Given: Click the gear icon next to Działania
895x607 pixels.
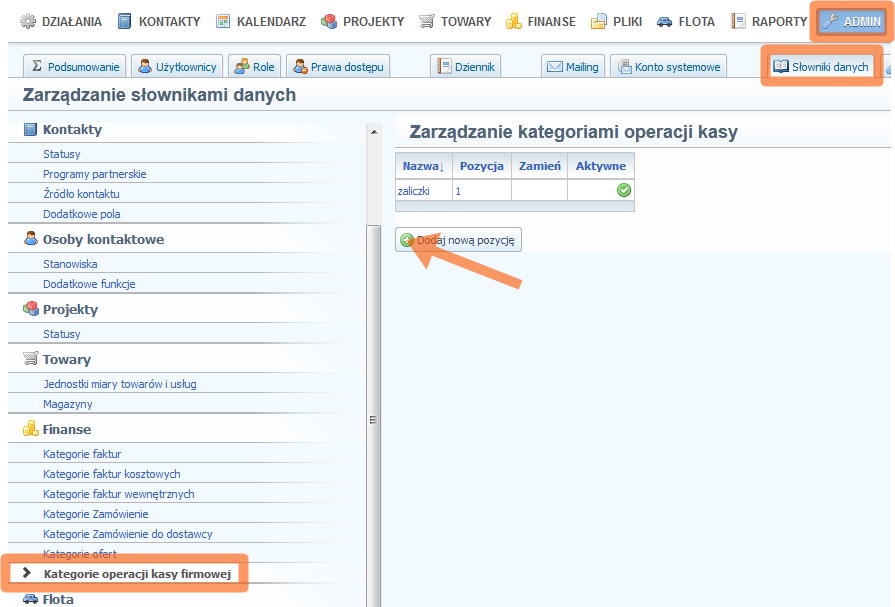Looking at the screenshot, I should point(28,21).
